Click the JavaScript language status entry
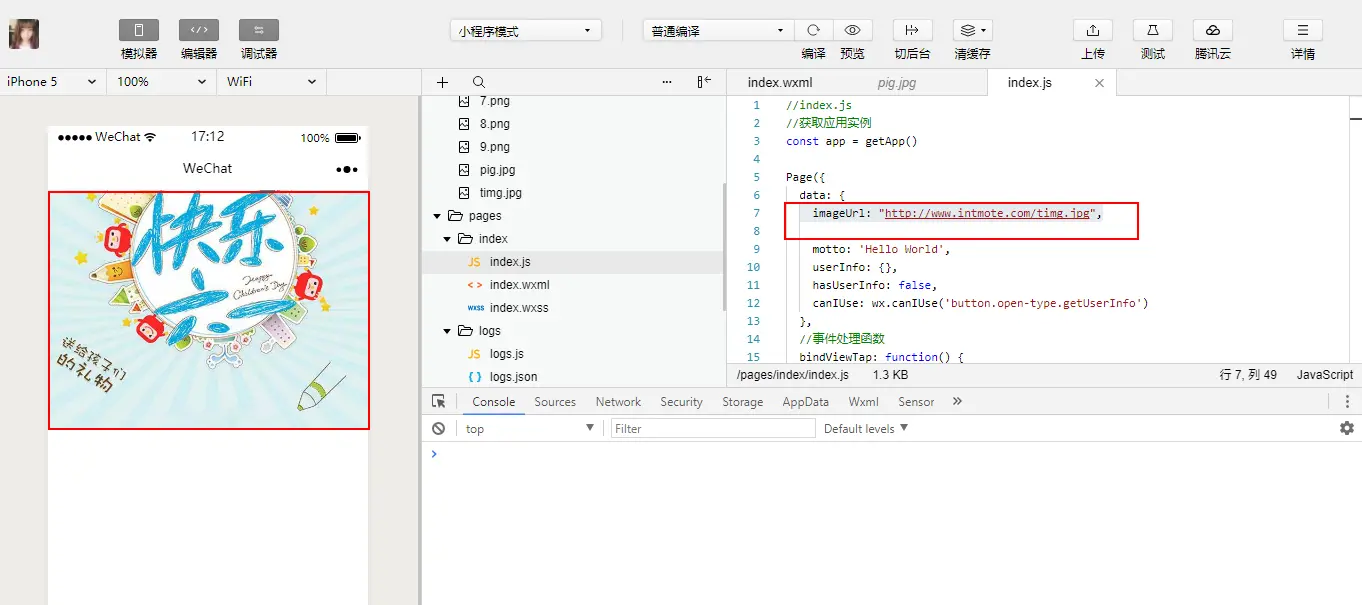1362x605 pixels. coord(1325,375)
